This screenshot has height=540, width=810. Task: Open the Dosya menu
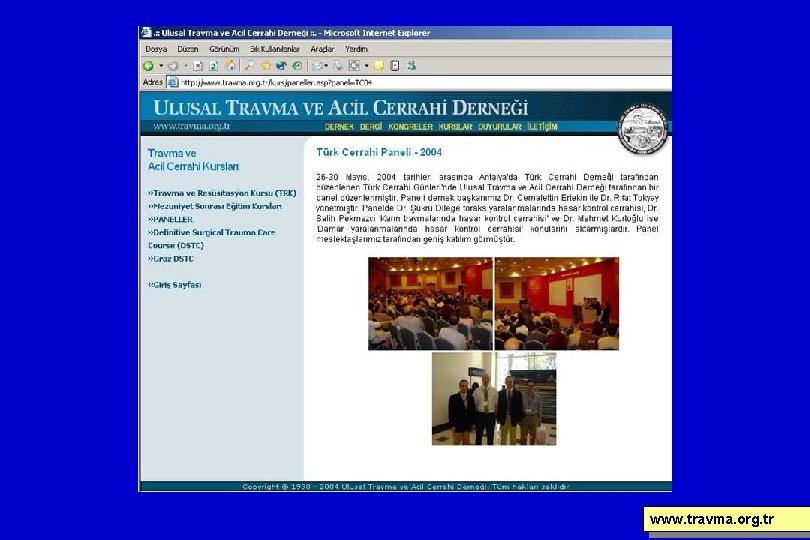click(156, 49)
